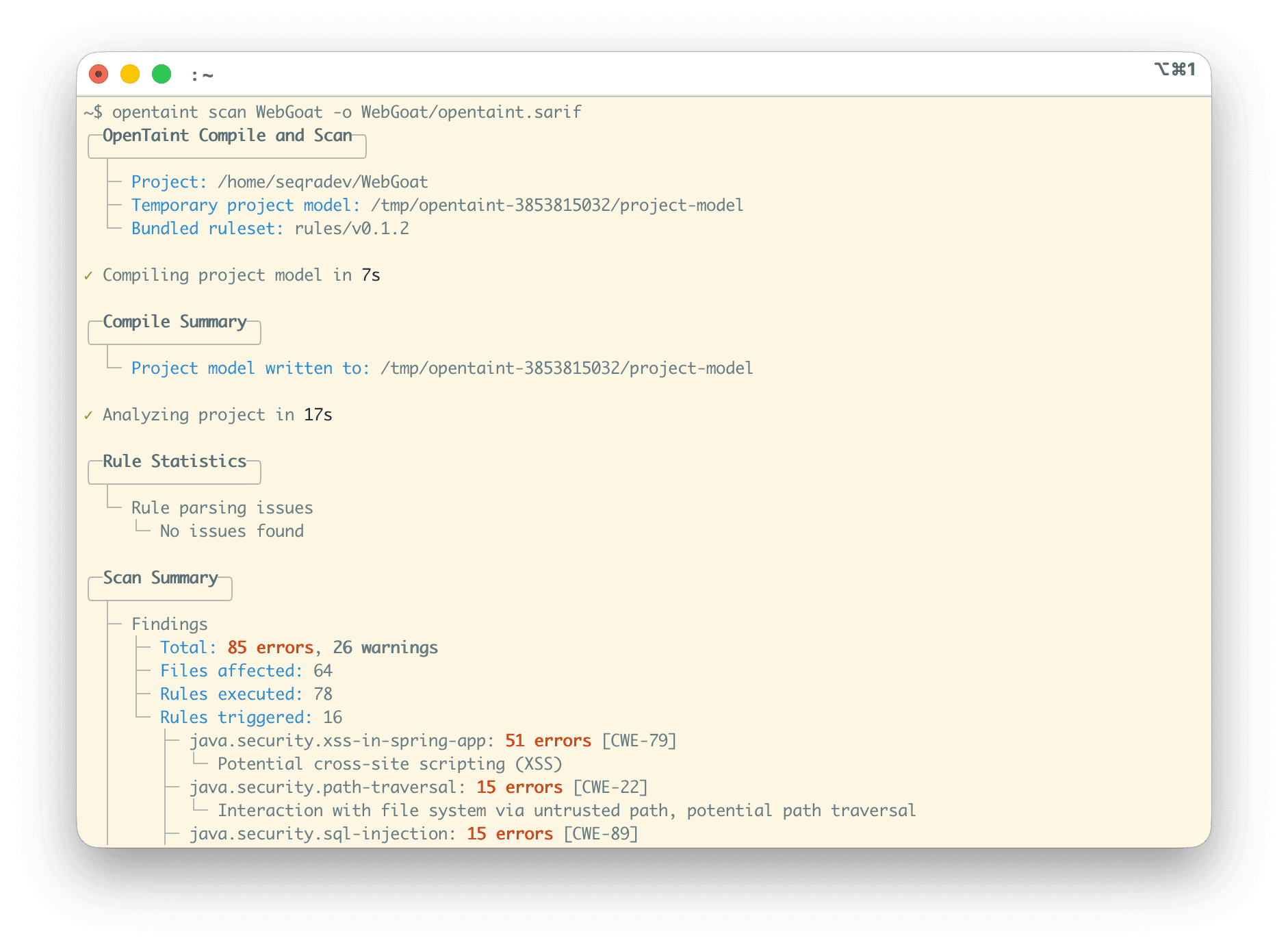This screenshot has height=949, width=1288.
Task: Click the [CWE-22] tag
Action: pos(610,787)
